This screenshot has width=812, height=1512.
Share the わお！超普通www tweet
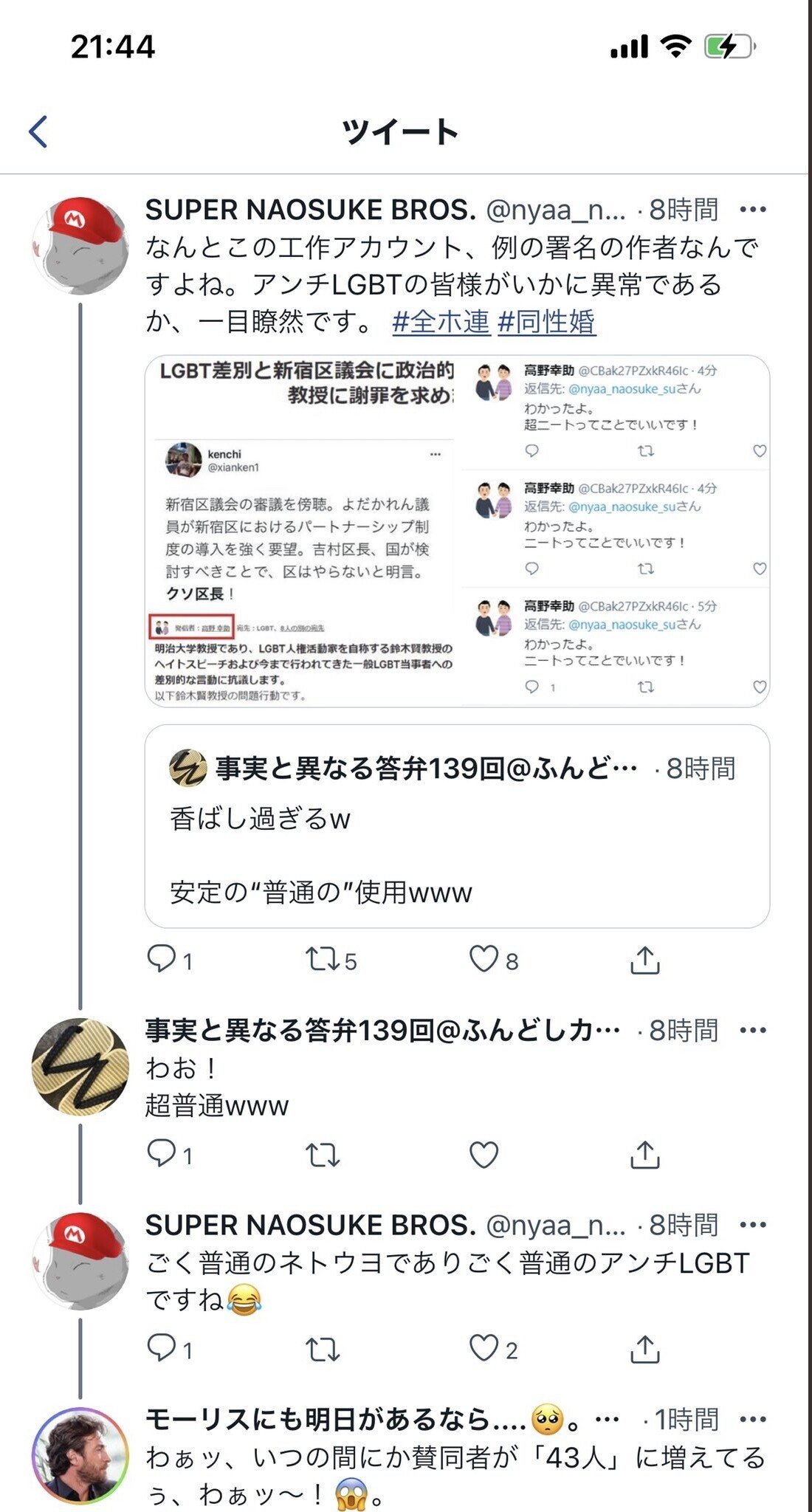(x=645, y=1155)
